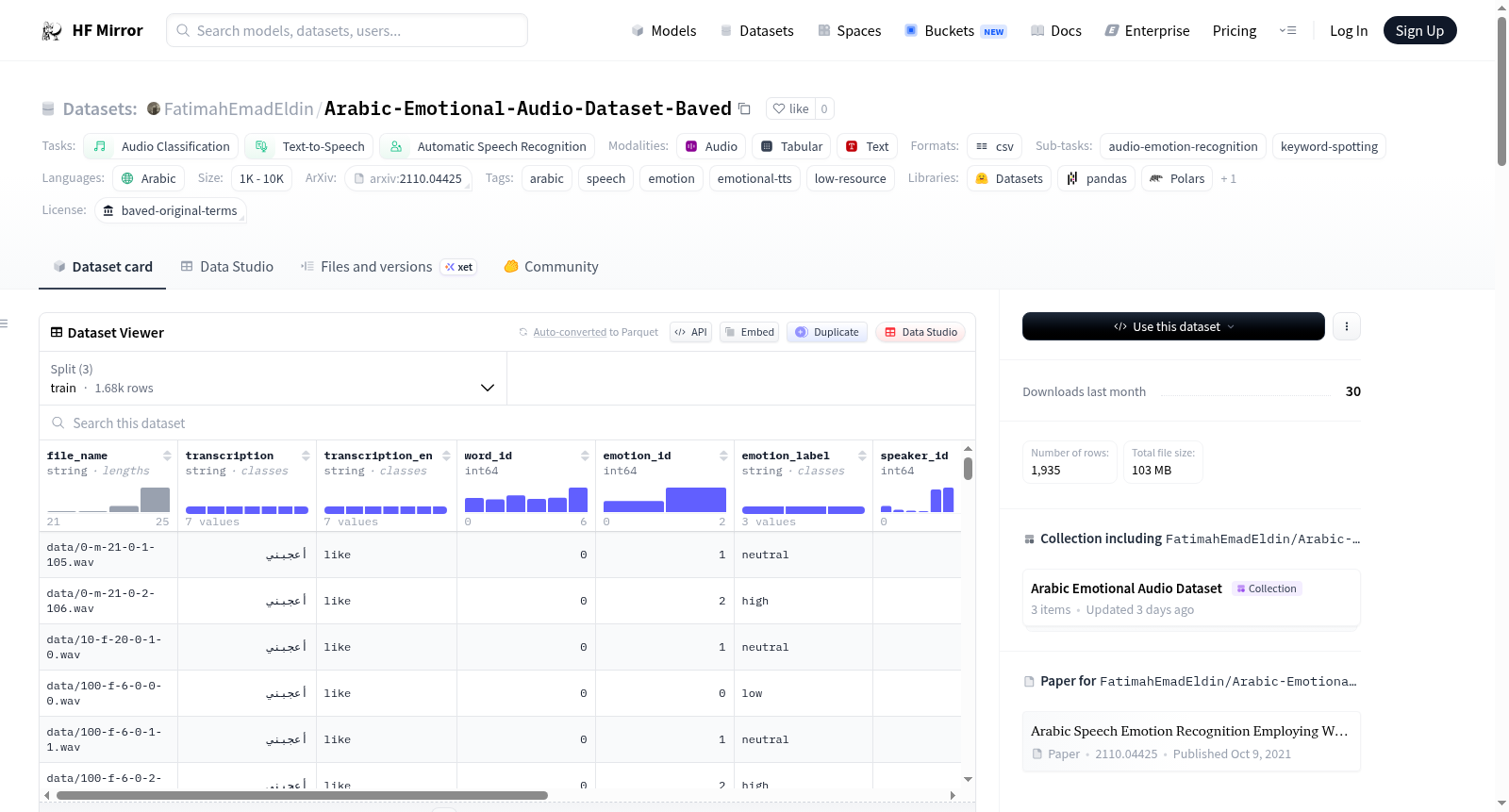This screenshot has height=812, width=1509.
Task: Sort the transcription column
Action: pyautogui.click(x=306, y=456)
